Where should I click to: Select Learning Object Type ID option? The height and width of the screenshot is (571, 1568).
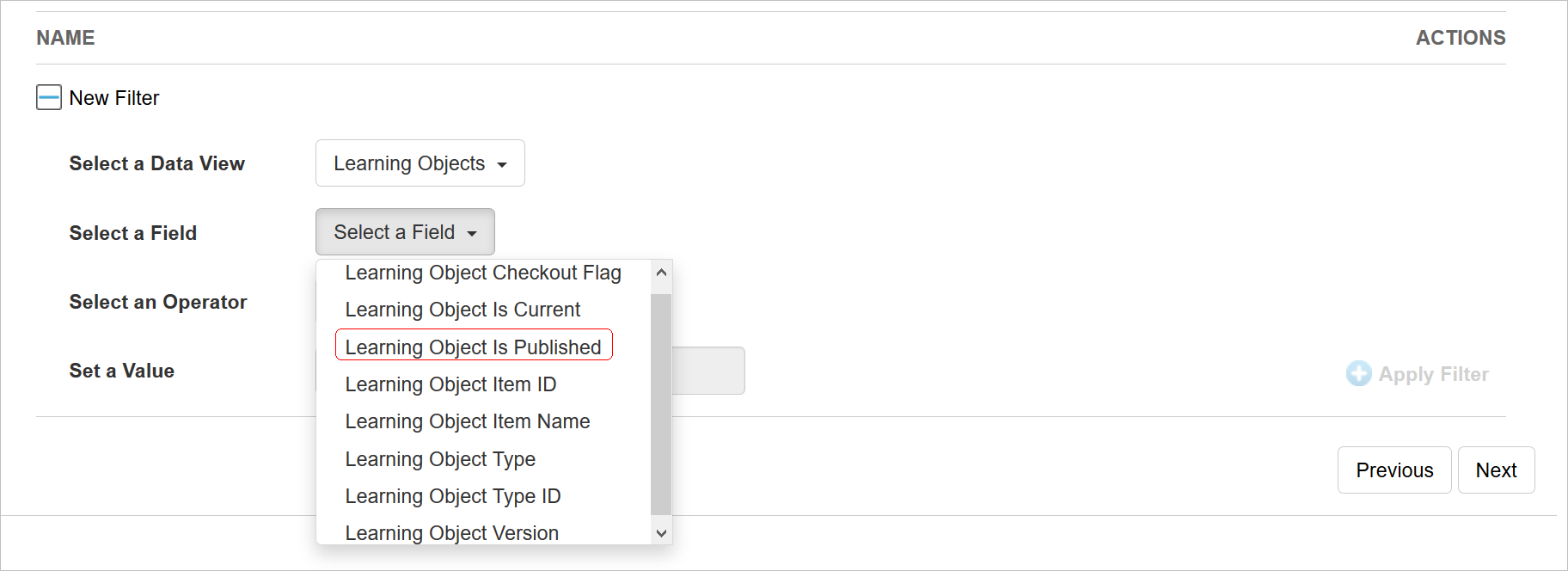[x=452, y=496]
